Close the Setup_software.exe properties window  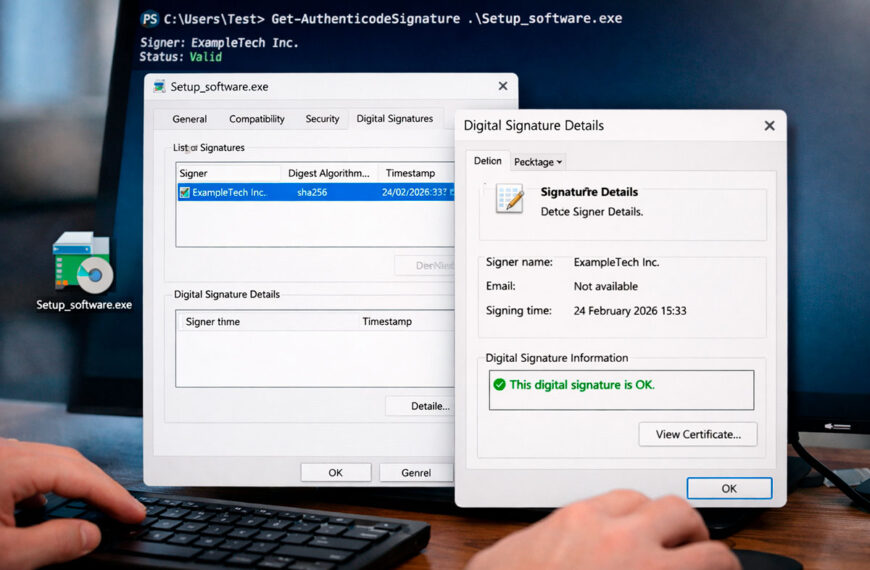click(x=503, y=86)
